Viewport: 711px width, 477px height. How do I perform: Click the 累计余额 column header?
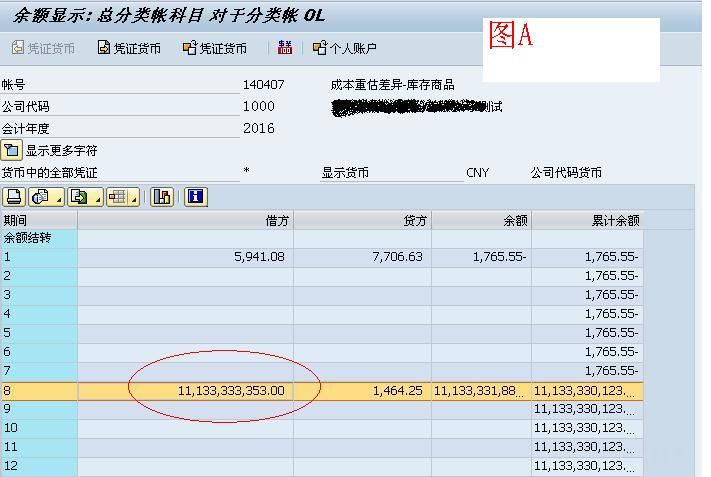tap(587, 220)
